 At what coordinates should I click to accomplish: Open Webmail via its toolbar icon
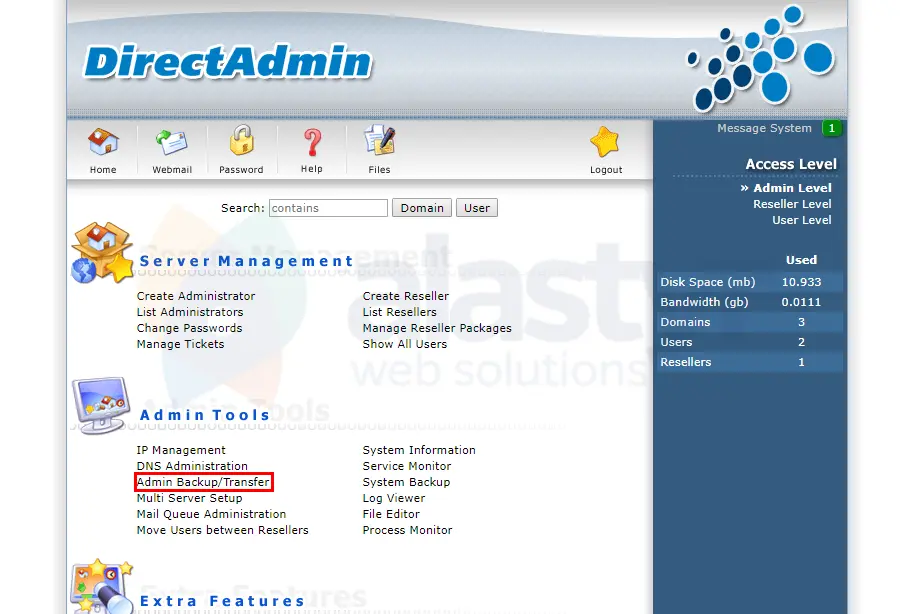tap(171, 144)
